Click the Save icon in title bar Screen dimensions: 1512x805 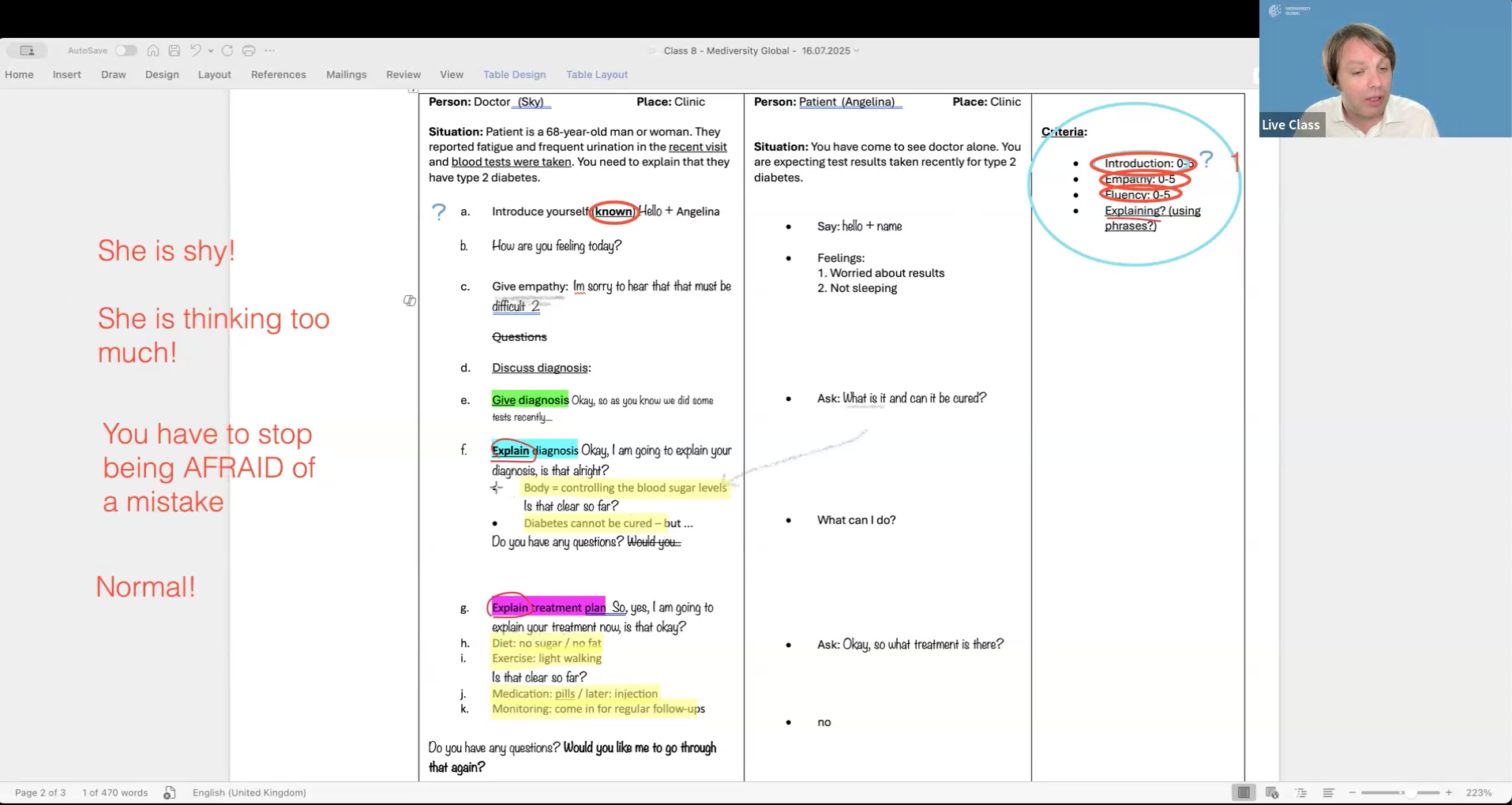tap(174, 51)
